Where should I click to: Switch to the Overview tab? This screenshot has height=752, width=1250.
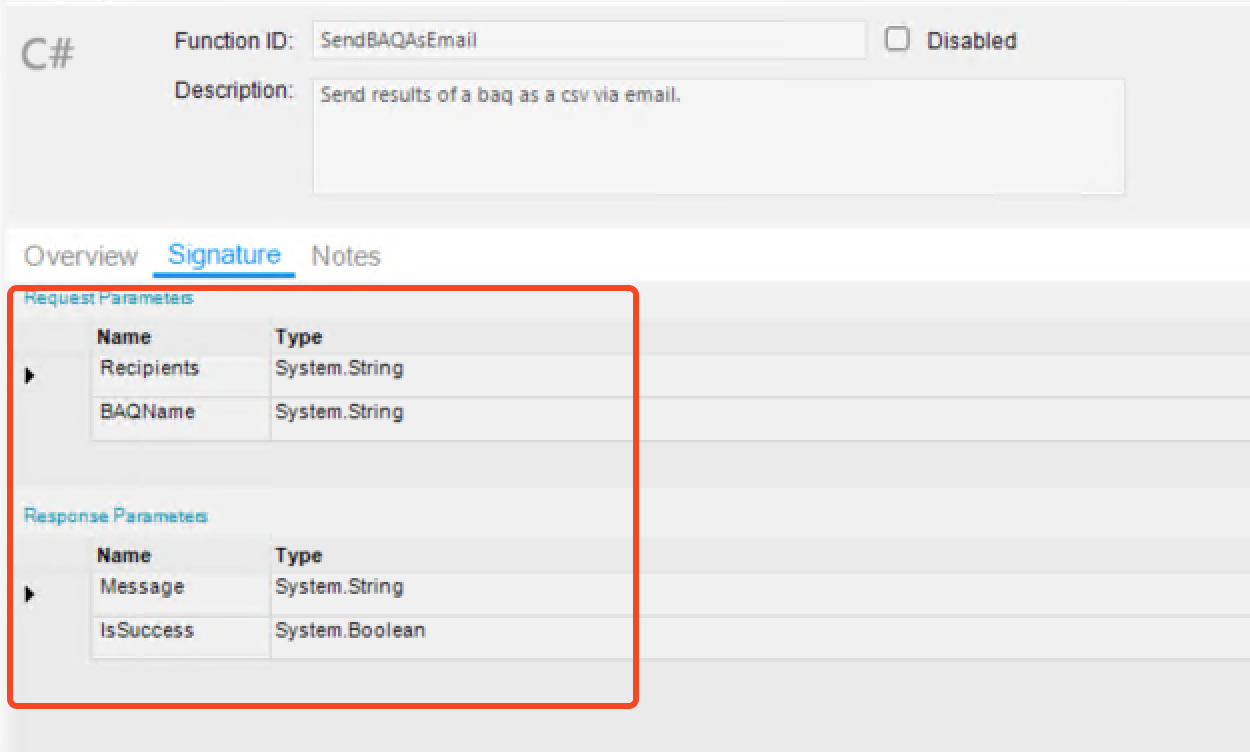[x=81, y=256]
